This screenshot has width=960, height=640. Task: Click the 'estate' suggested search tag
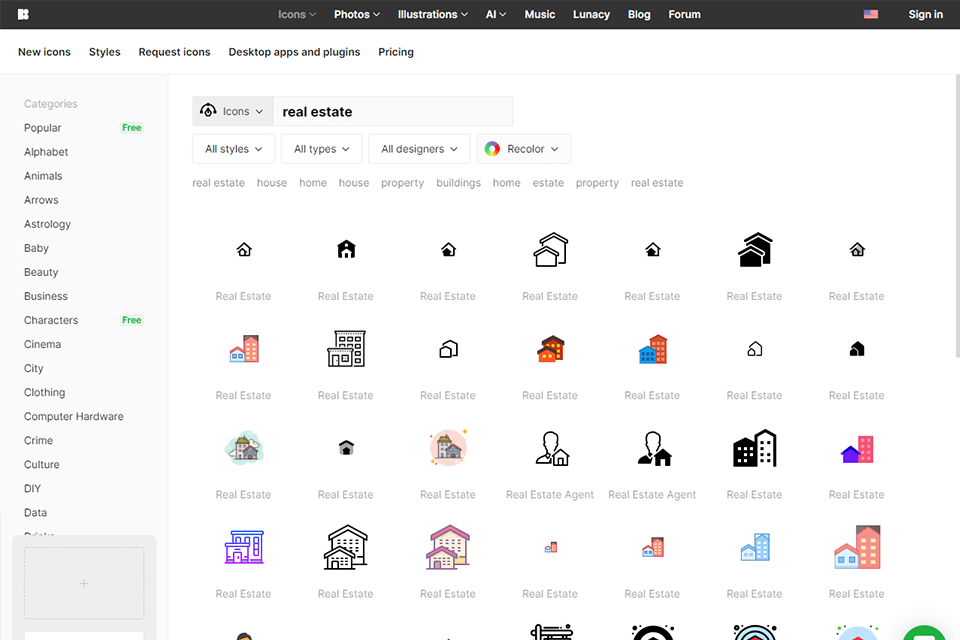pyautogui.click(x=548, y=183)
